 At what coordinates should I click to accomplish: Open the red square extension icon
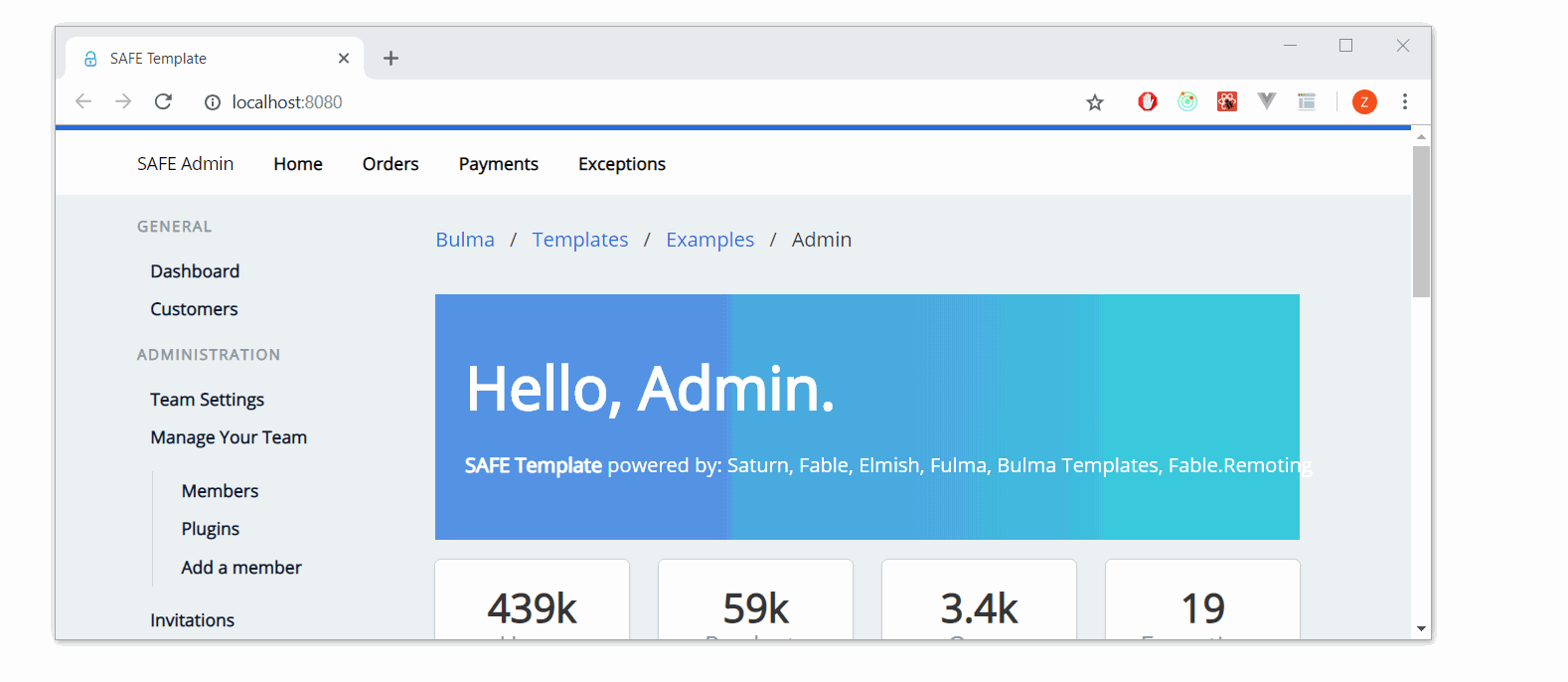coord(1227,101)
